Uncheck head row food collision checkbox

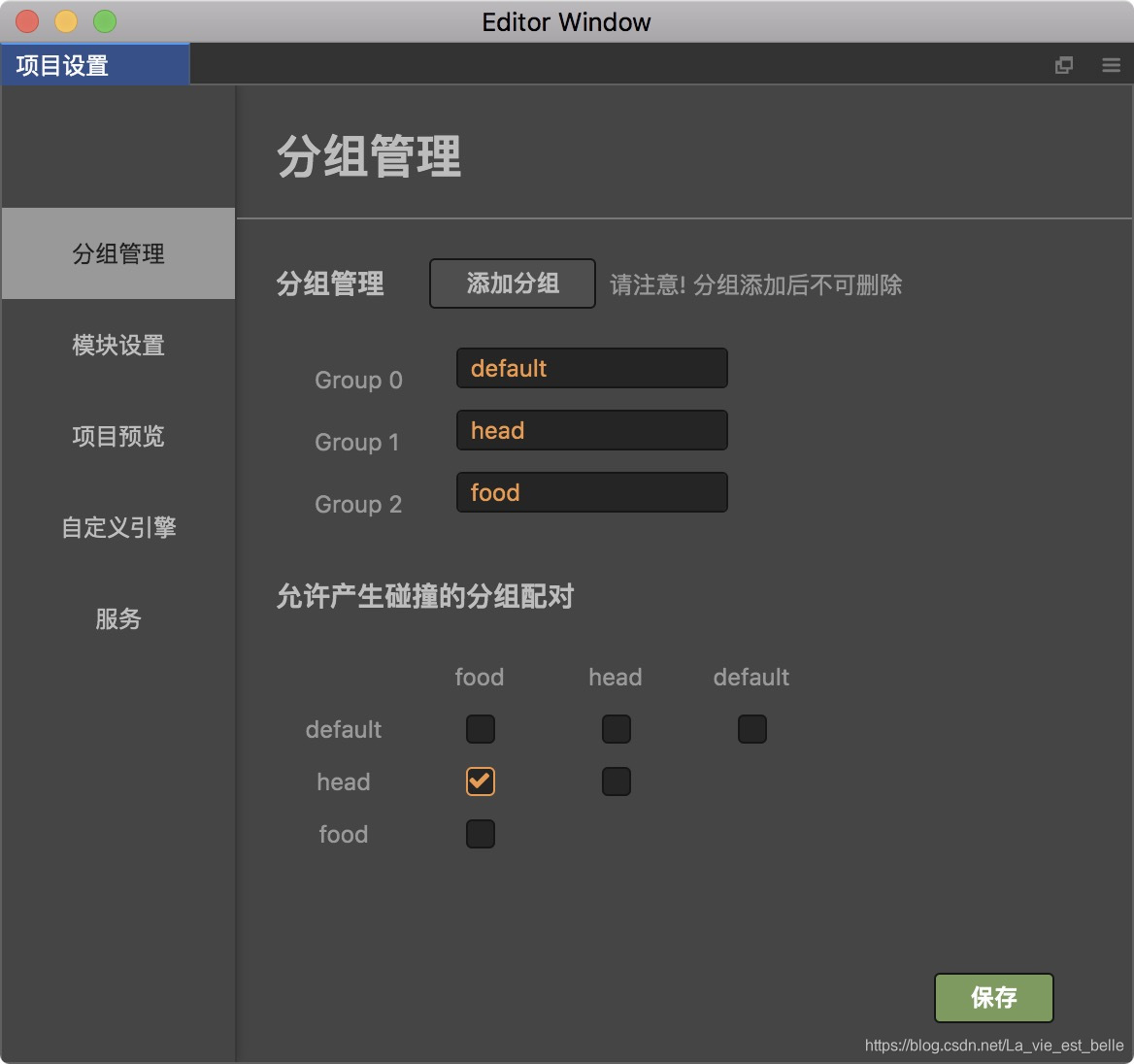tap(481, 781)
